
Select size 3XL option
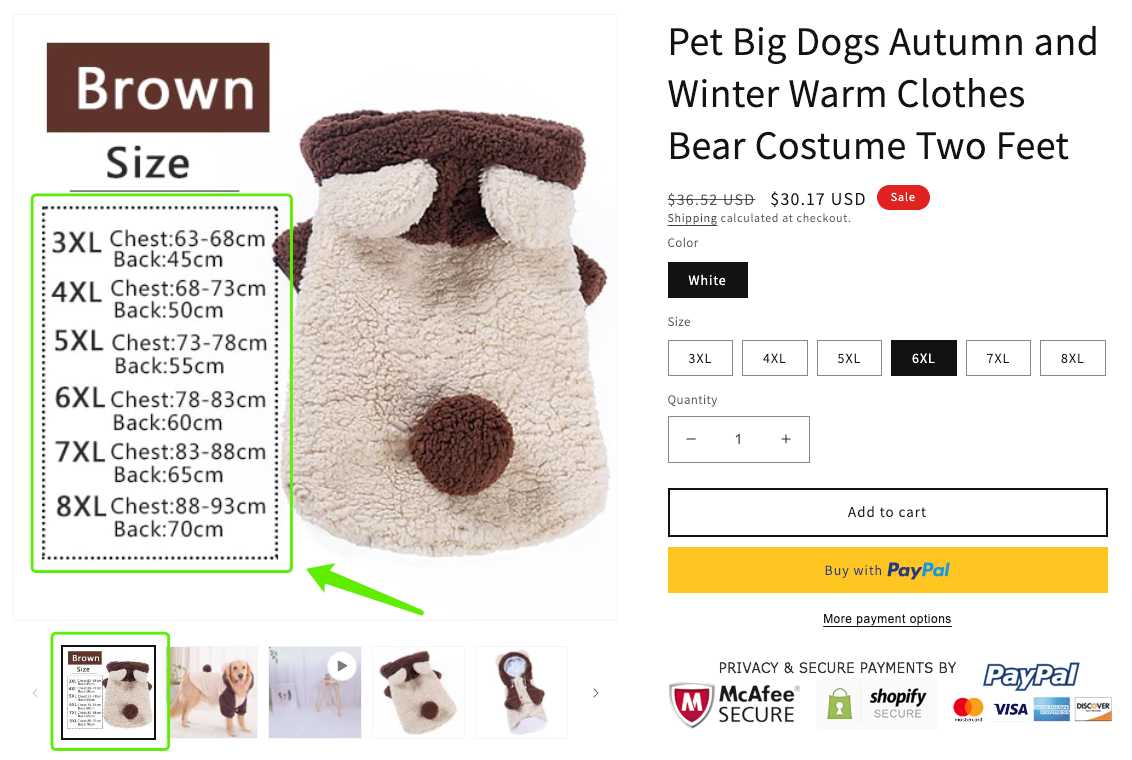point(700,358)
